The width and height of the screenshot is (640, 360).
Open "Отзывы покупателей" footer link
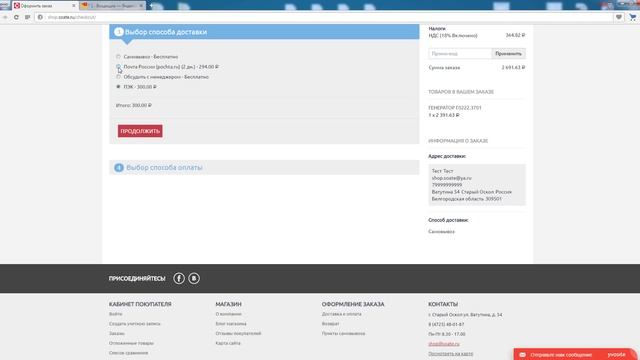coord(238,333)
